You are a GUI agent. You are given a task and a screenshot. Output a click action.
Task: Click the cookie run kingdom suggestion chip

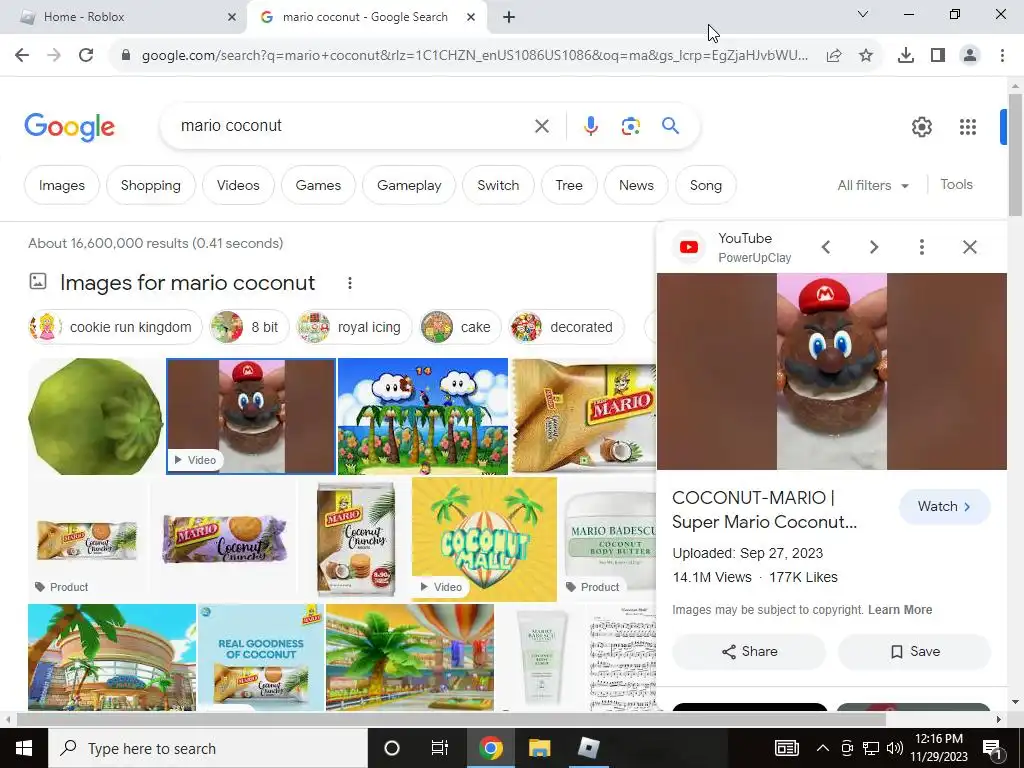click(115, 327)
